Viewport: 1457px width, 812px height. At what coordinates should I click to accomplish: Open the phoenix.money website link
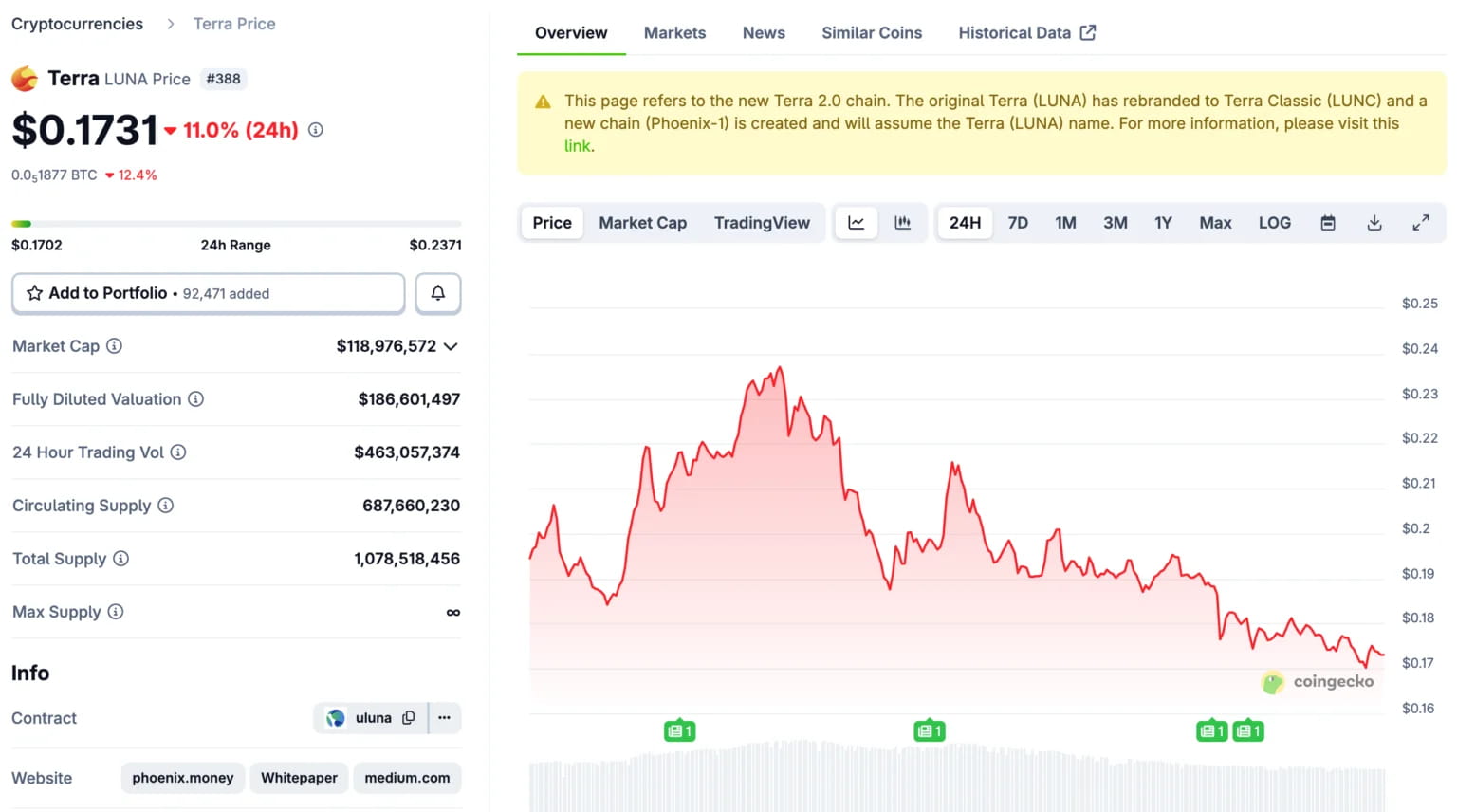pos(182,778)
